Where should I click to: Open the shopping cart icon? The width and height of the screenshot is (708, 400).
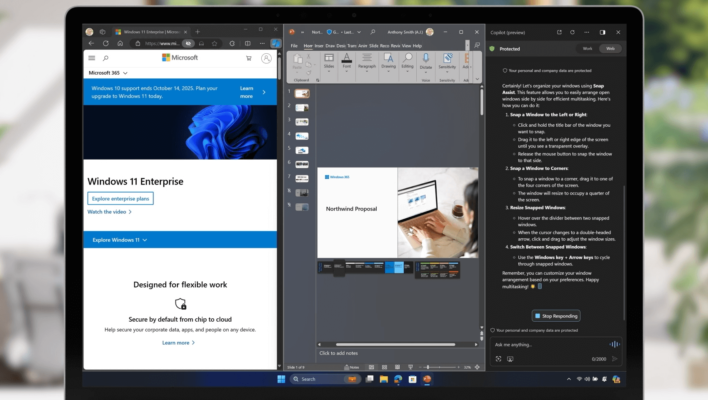[x=249, y=58]
